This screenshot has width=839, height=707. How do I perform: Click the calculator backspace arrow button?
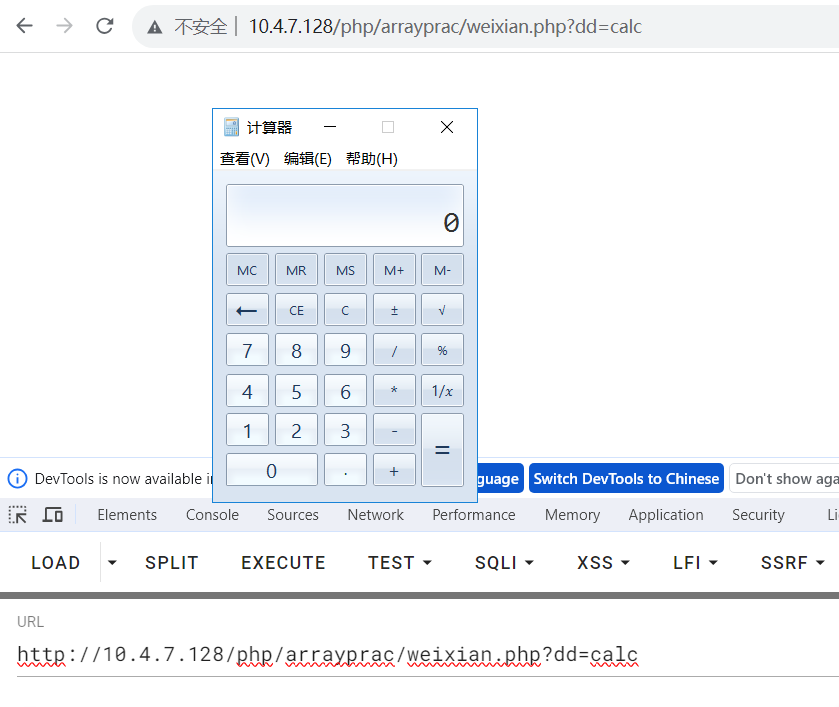[247, 310]
